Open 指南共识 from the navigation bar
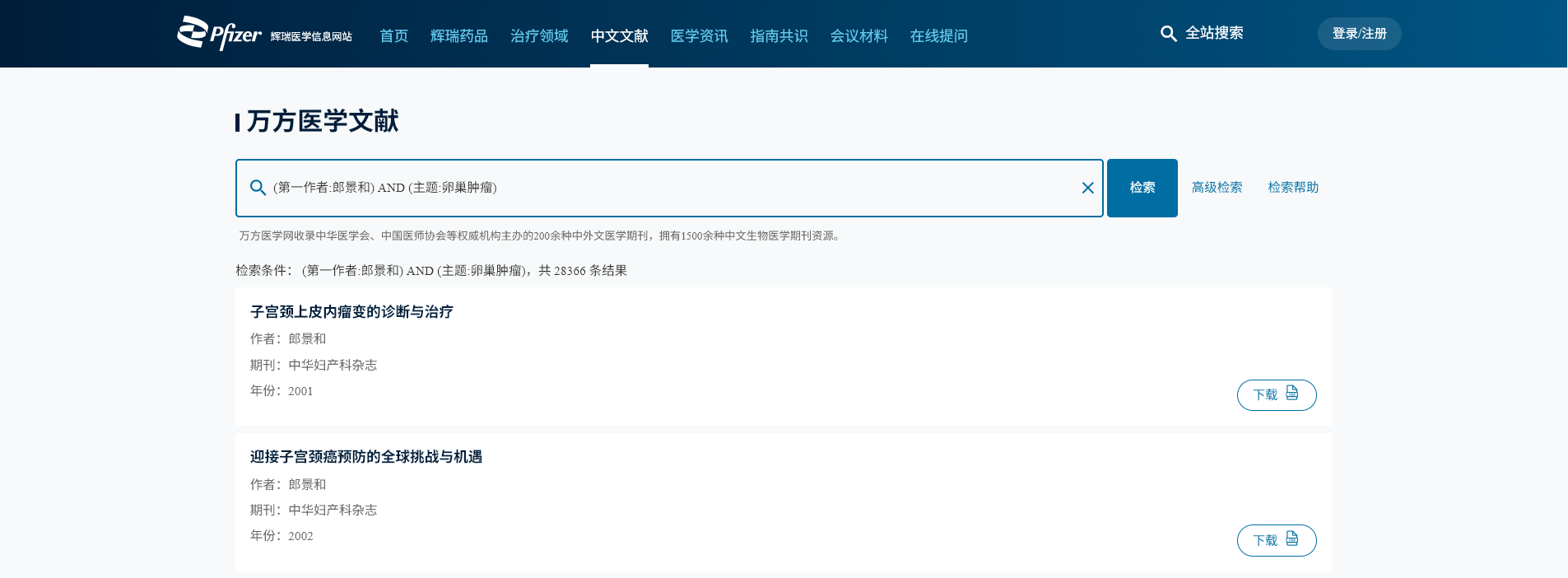The image size is (1568, 578). click(779, 35)
